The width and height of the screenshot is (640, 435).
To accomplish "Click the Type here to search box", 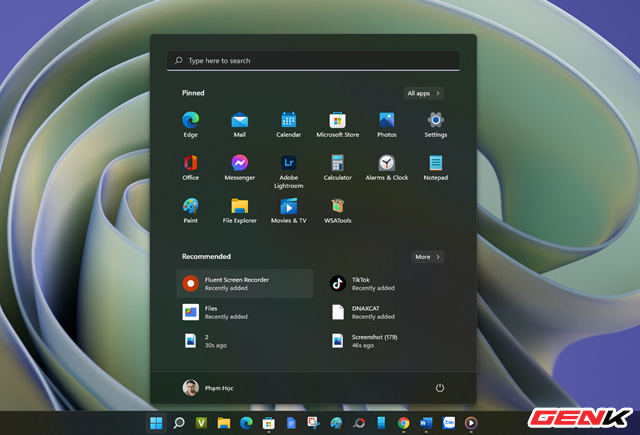I will [x=313, y=61].
